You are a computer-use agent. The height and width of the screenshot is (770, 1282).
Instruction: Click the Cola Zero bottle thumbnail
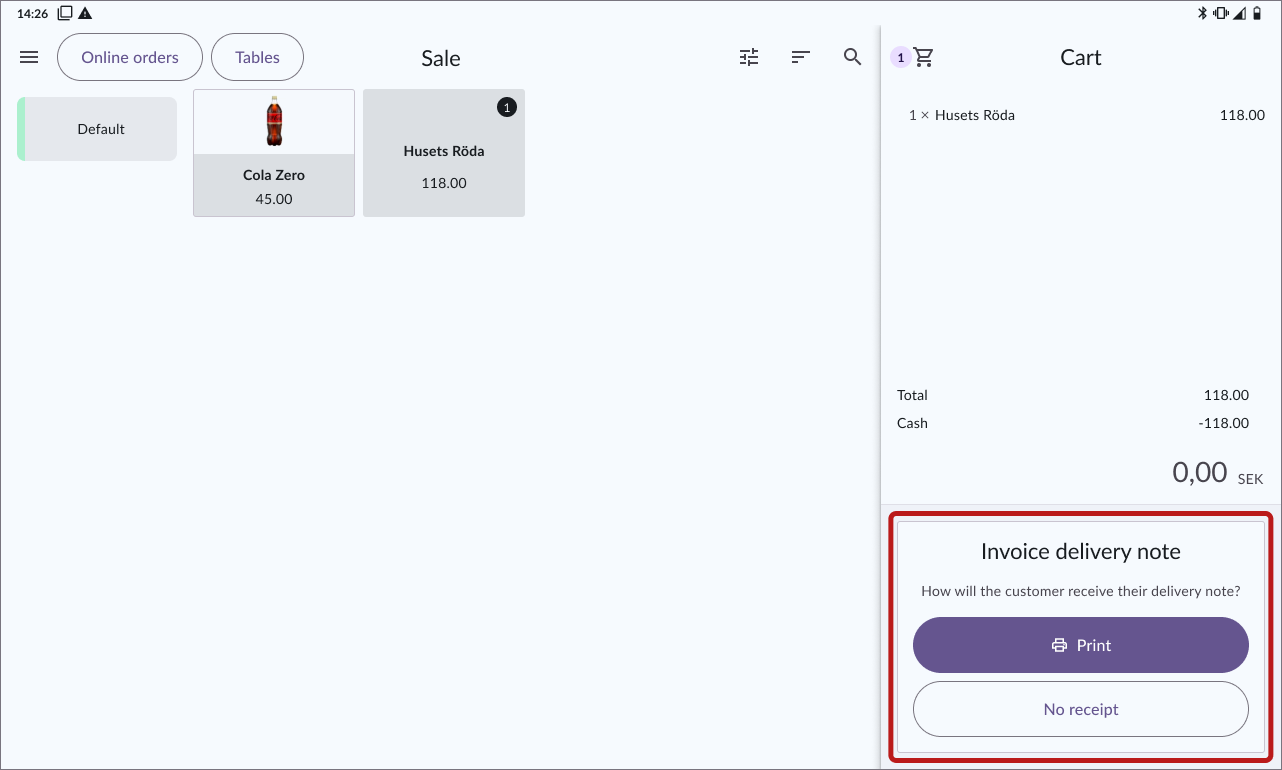click(x=274, y=122)
